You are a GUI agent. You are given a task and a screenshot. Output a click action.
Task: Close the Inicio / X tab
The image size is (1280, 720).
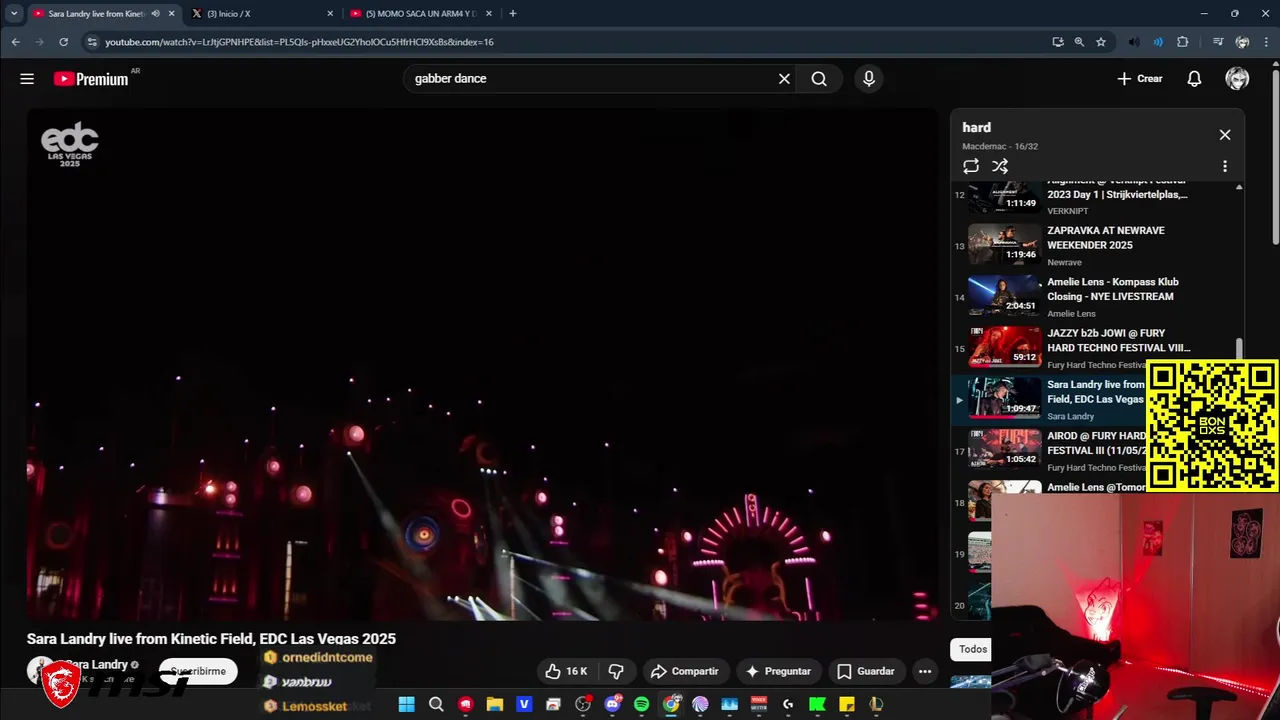tap(331, 14)
